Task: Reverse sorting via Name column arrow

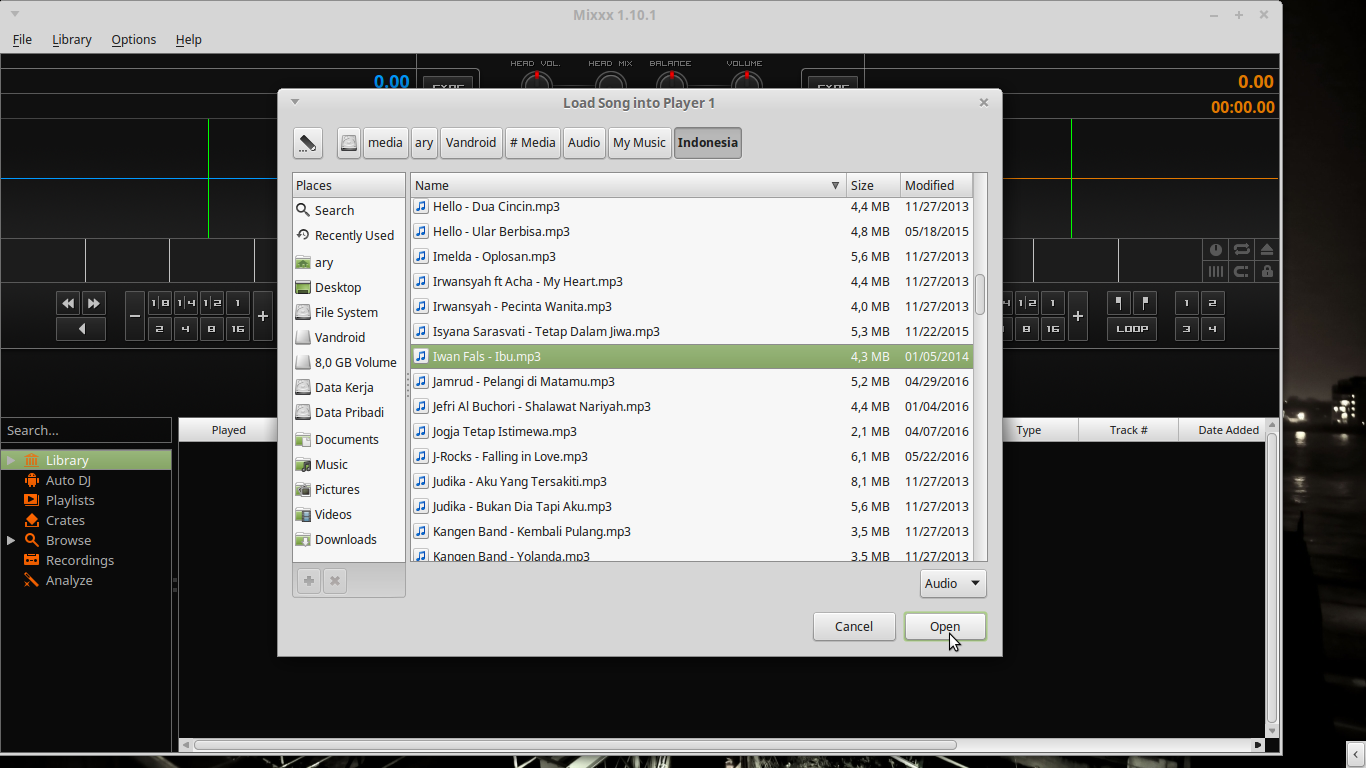Action: 836,185
